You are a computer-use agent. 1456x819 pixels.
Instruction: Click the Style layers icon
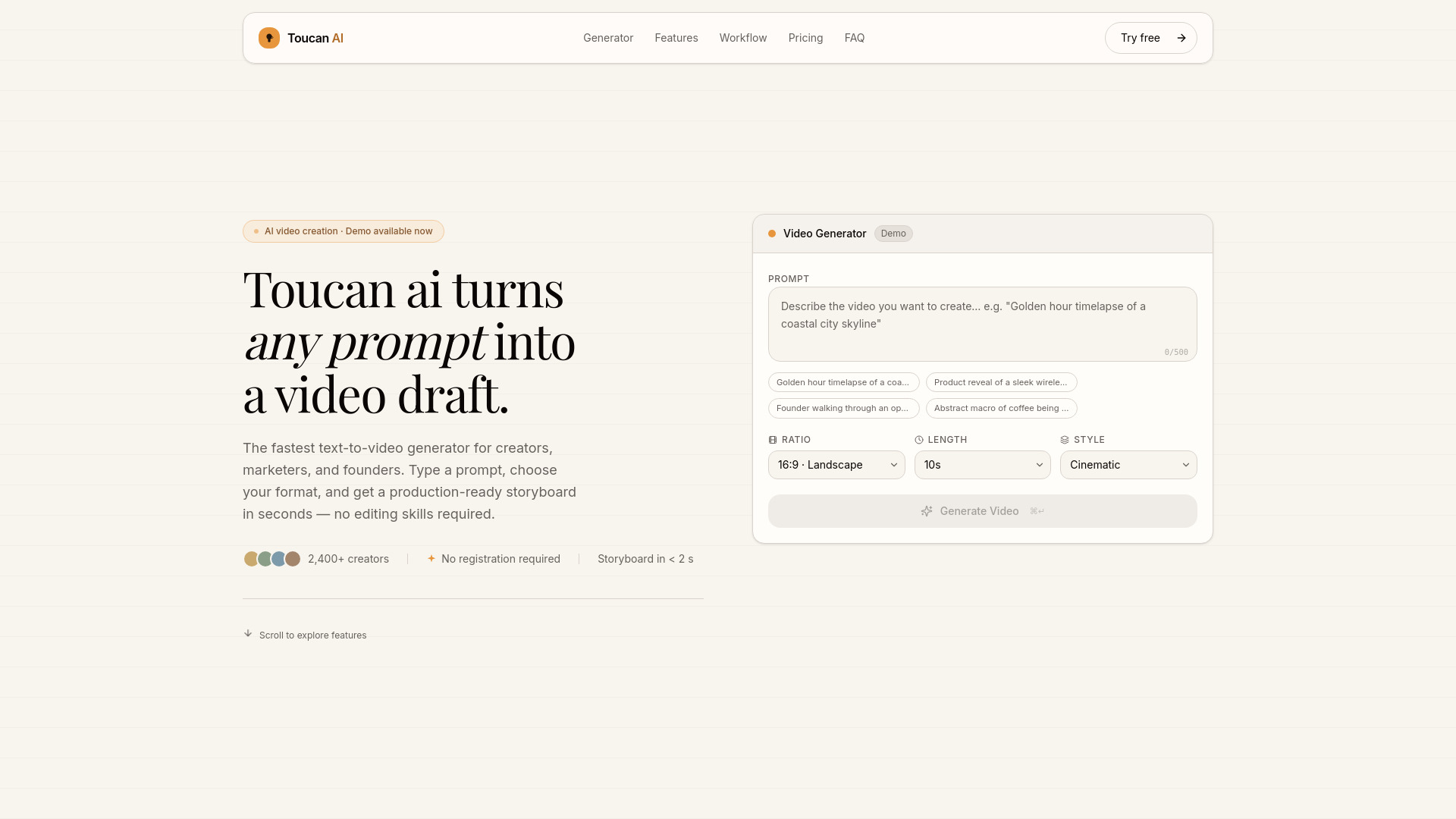coord(1065,440)
